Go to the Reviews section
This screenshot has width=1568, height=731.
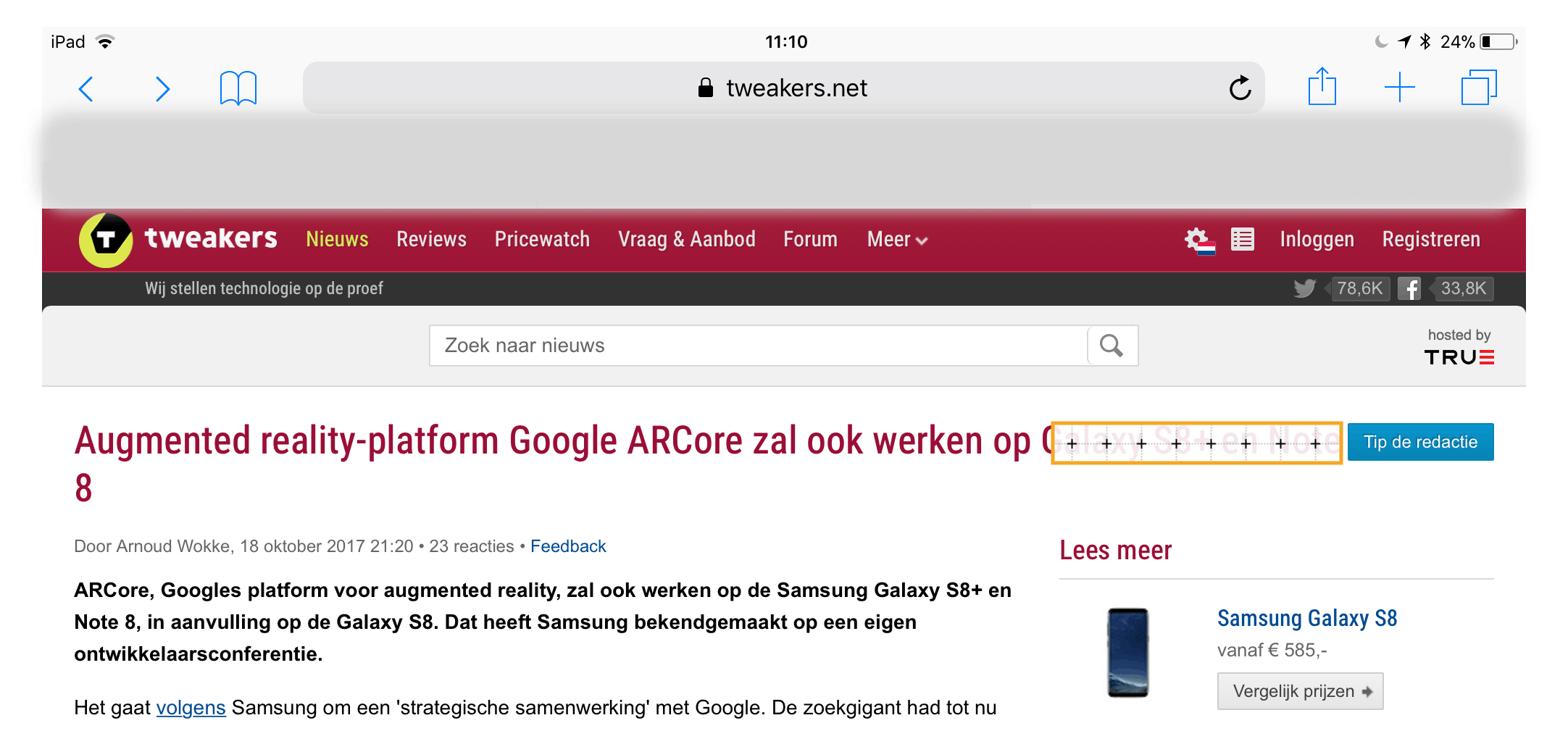click(431, 239)
